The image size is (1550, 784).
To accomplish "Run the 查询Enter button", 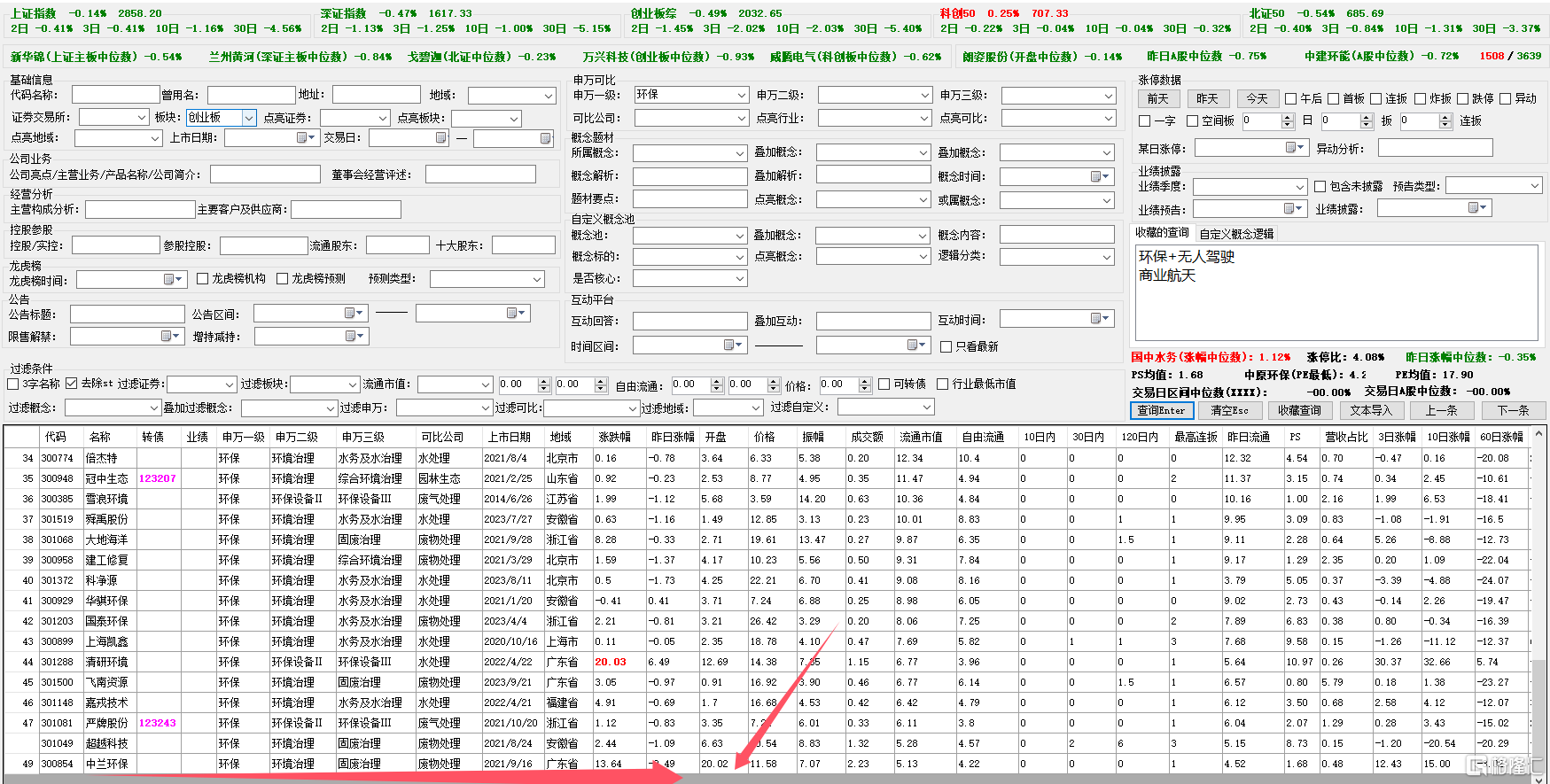I will click(x=1162, y=410).
